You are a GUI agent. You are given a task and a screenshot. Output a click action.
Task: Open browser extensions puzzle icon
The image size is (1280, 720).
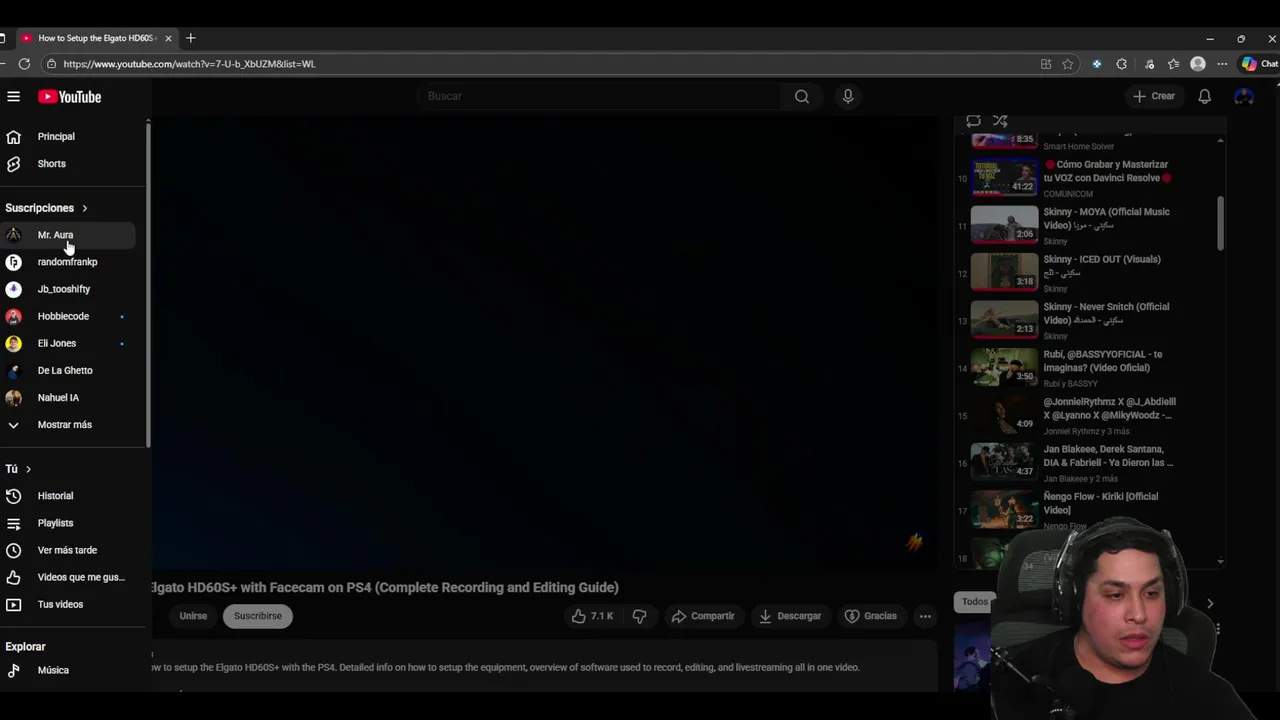(x=1122, y=64)
